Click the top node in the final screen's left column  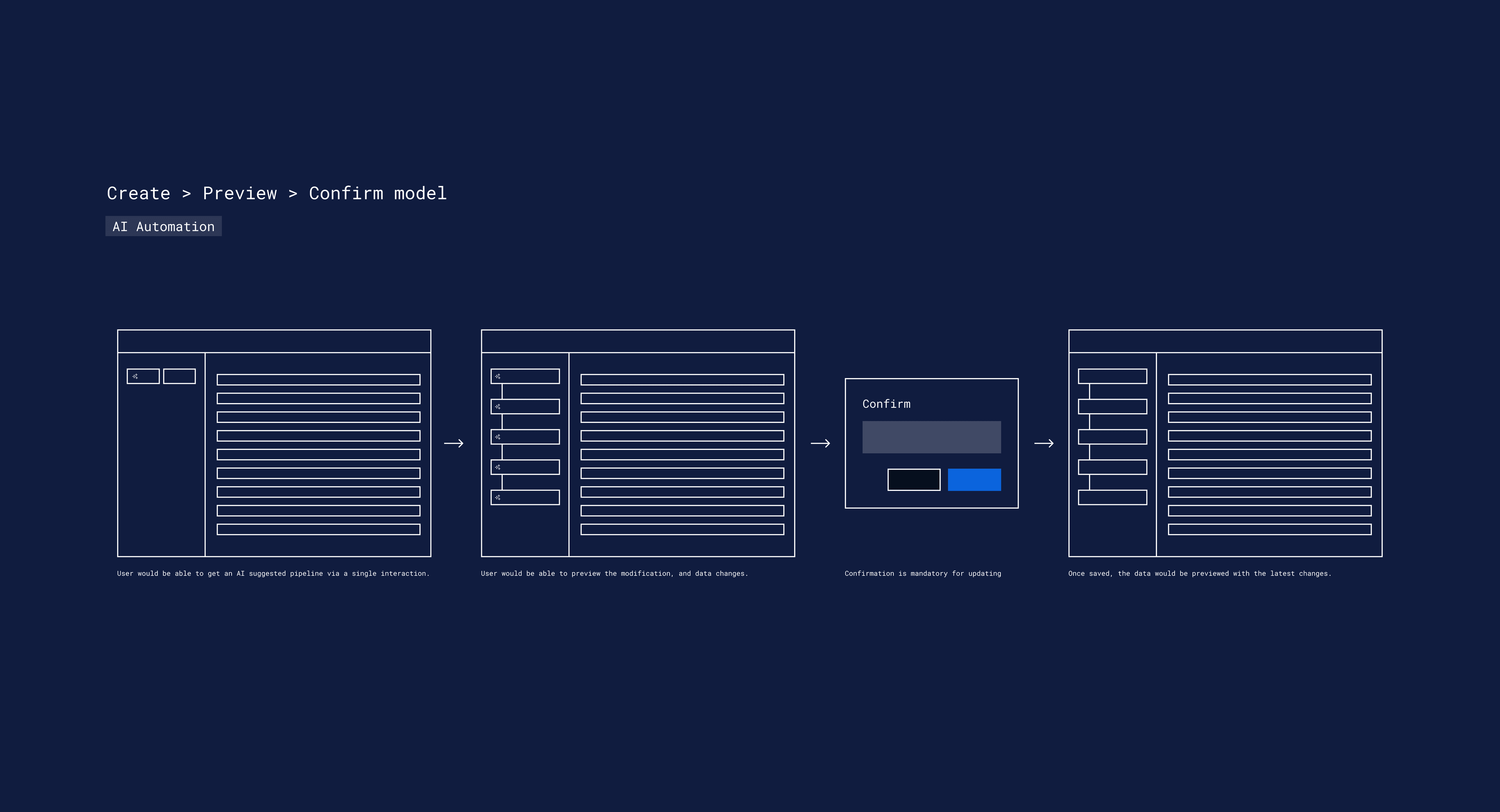click(1112, 376)
